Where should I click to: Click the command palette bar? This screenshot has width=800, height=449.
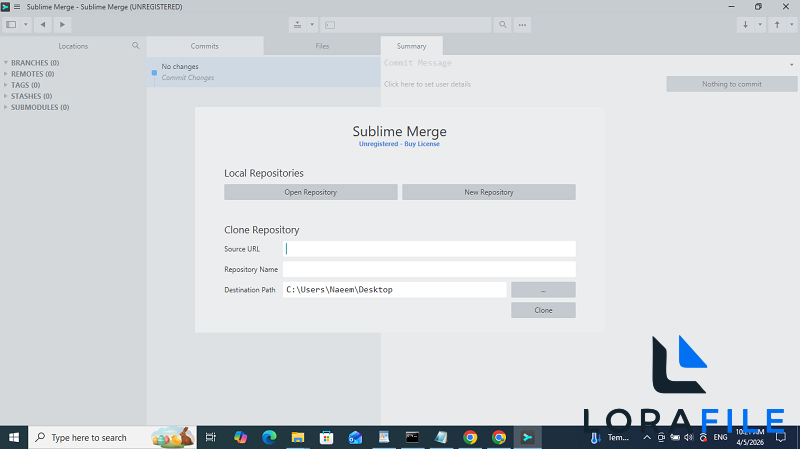(x=406, y=24)
